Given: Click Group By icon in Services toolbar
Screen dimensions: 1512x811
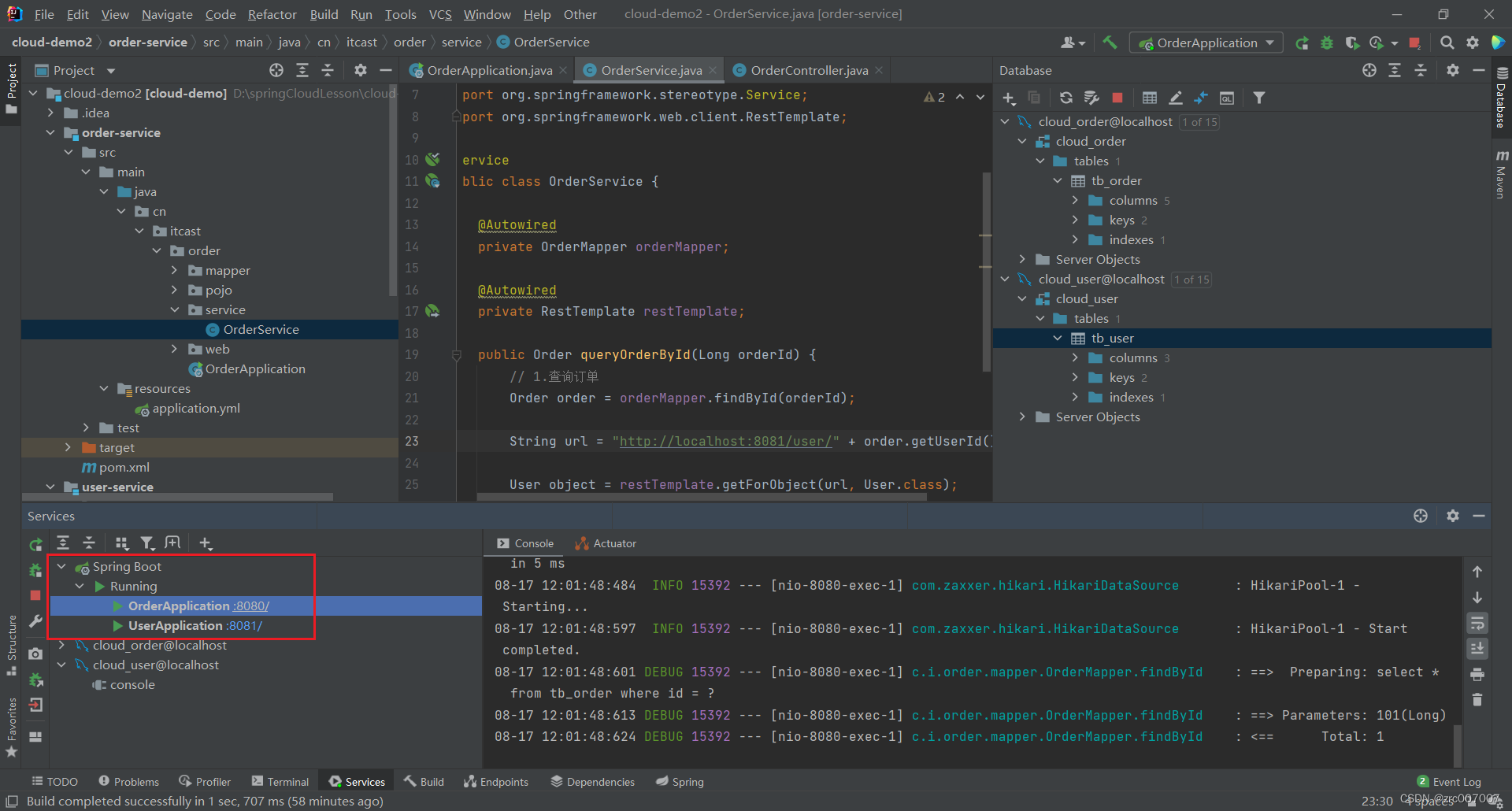Looking at the screenshot, I should point(121,543).
